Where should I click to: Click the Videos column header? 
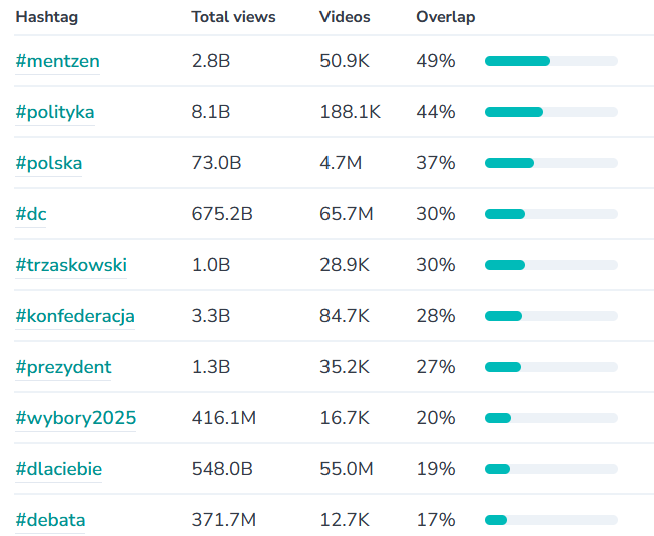point(344,17)
